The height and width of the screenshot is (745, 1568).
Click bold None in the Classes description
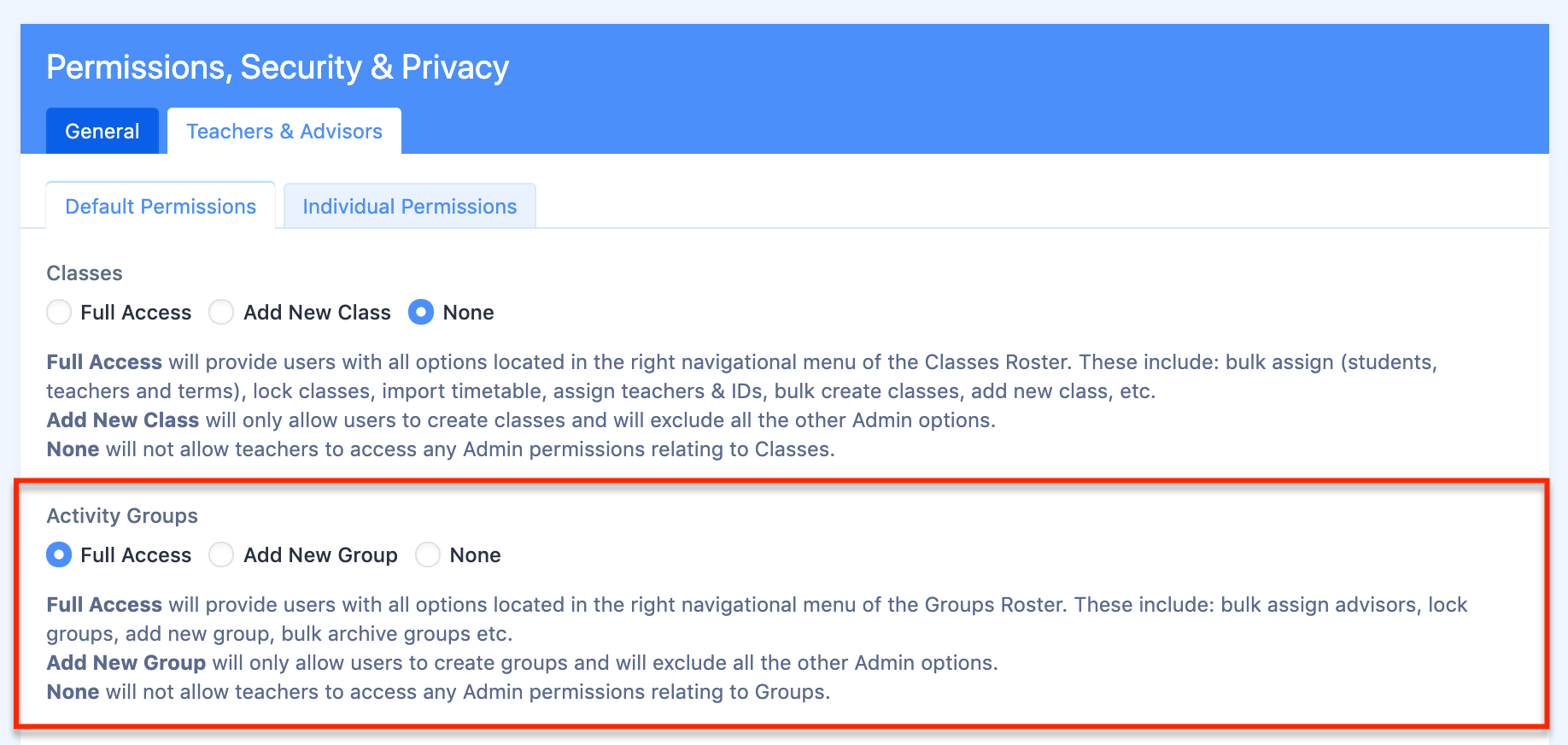73,449
